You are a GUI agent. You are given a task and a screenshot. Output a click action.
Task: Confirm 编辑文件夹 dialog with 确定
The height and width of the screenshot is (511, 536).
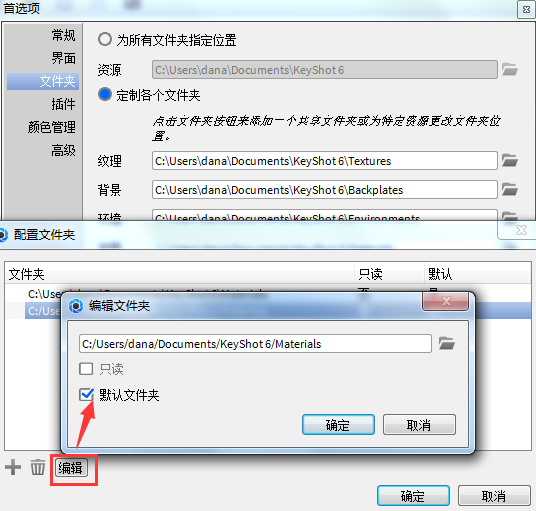[x=338, y=425]
